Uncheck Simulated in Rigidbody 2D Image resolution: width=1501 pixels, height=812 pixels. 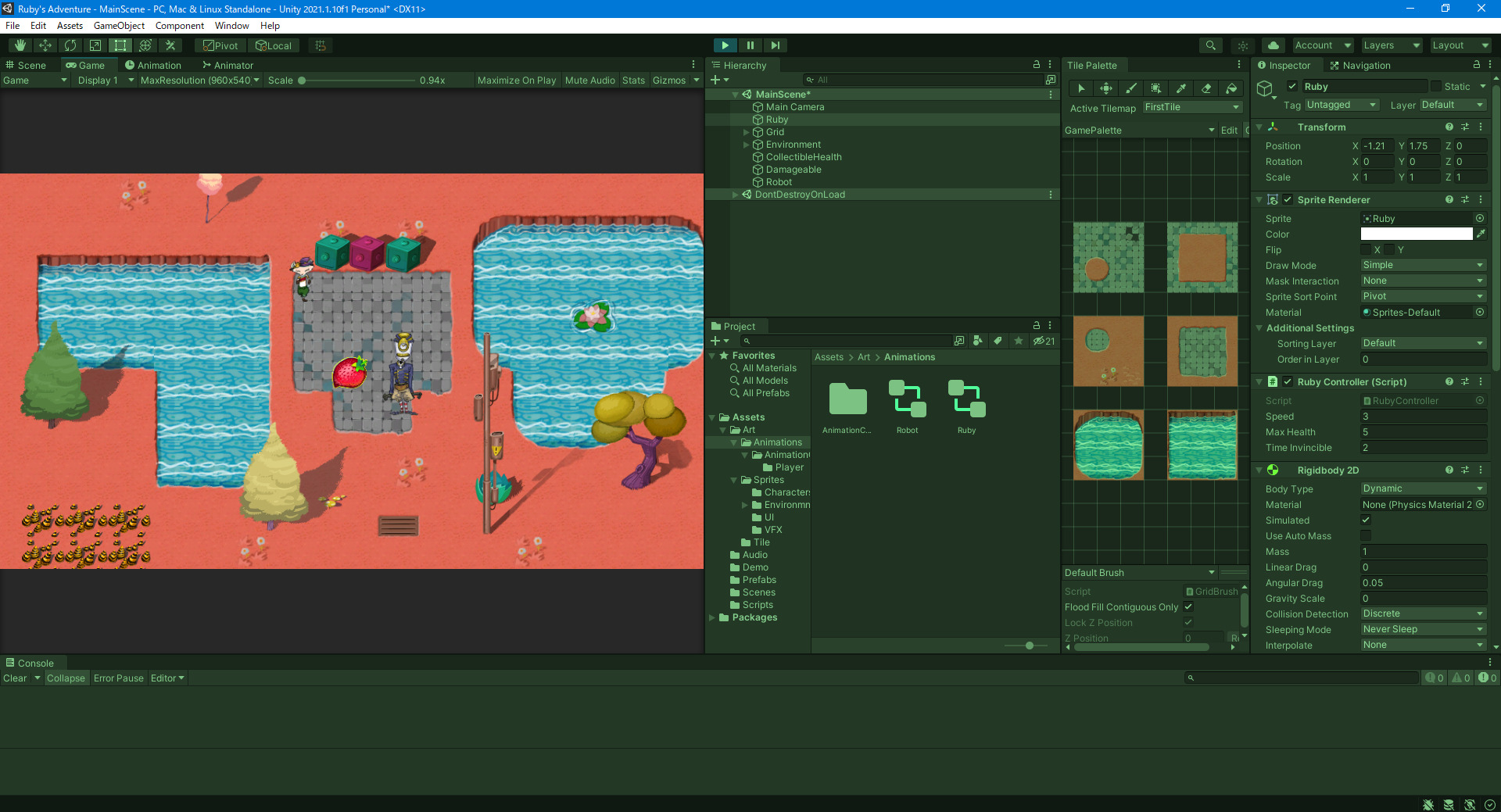click(1366, 520)
